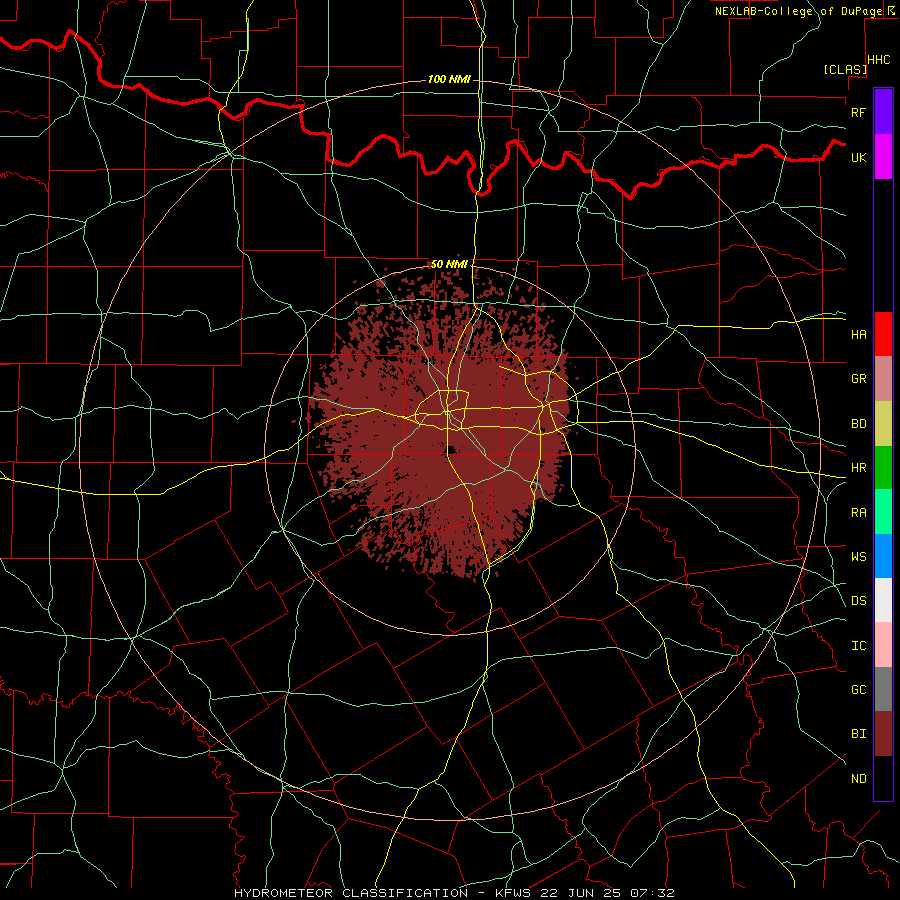Click the KFWS station identifier
900x900 pixels.
coord(515,893)
